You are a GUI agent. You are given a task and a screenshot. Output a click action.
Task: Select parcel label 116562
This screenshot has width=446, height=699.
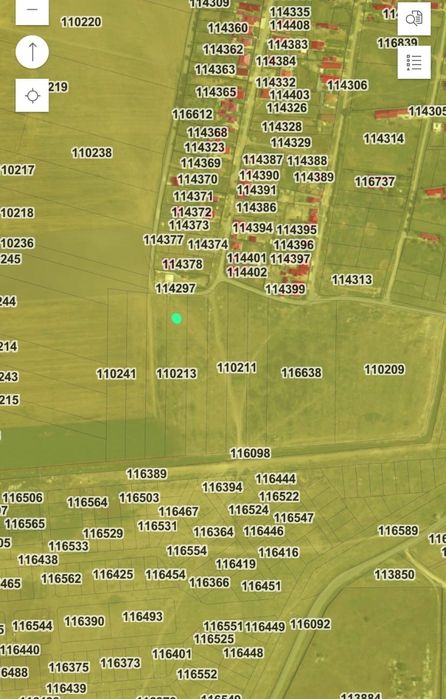coord(62,579)
